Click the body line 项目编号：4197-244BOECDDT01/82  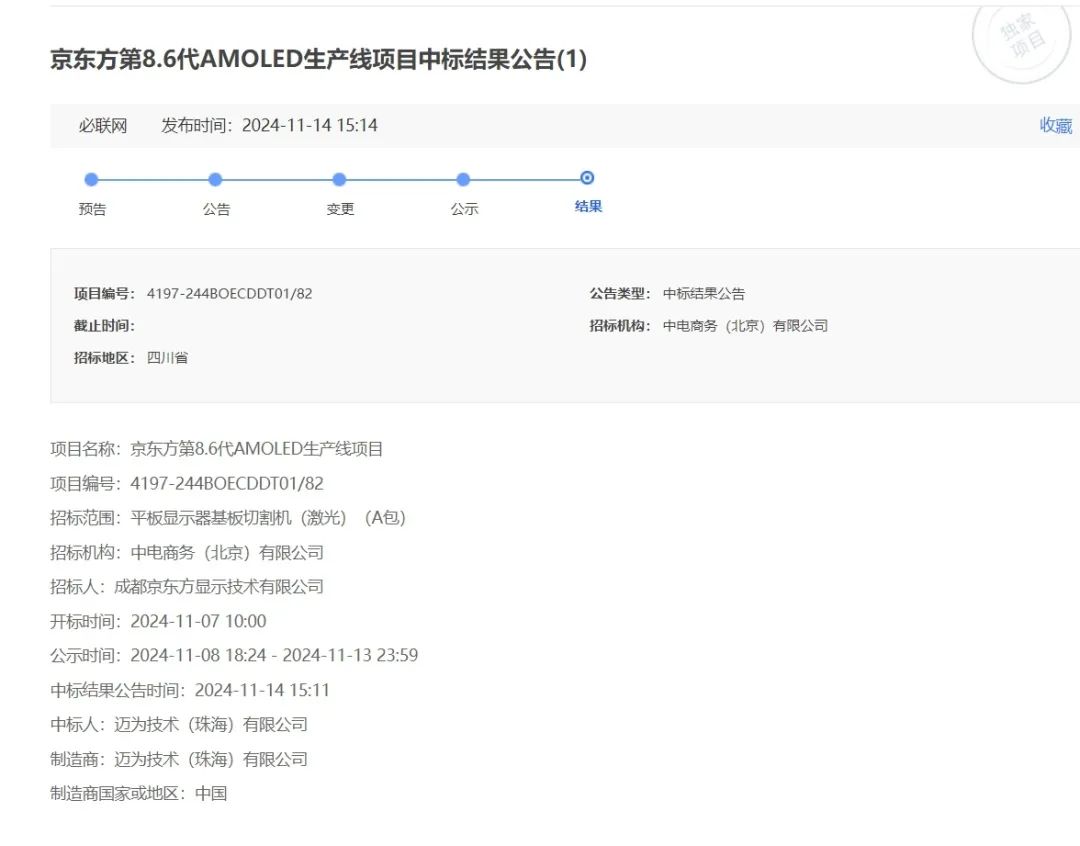(x=187, y=484)
